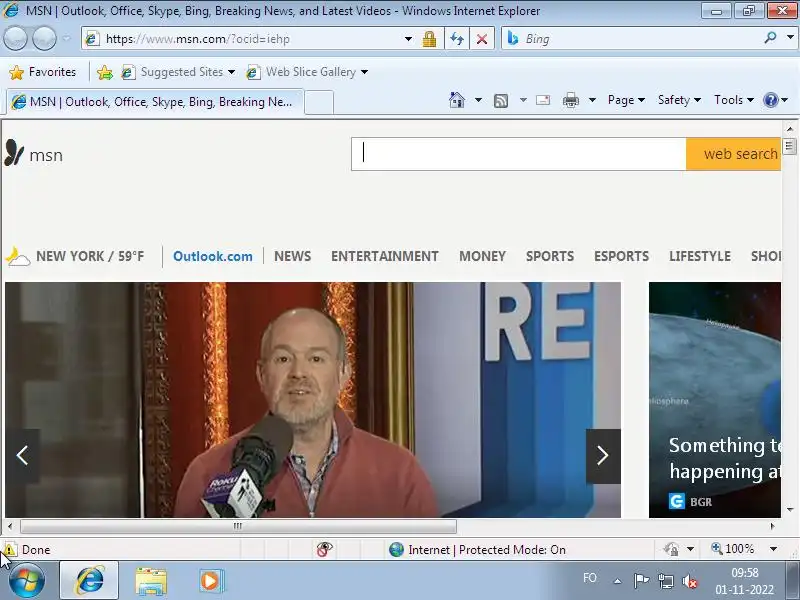Open Windows Explorer from taskbar
Viewport: 800px width, 600px height.
[151, 581]
